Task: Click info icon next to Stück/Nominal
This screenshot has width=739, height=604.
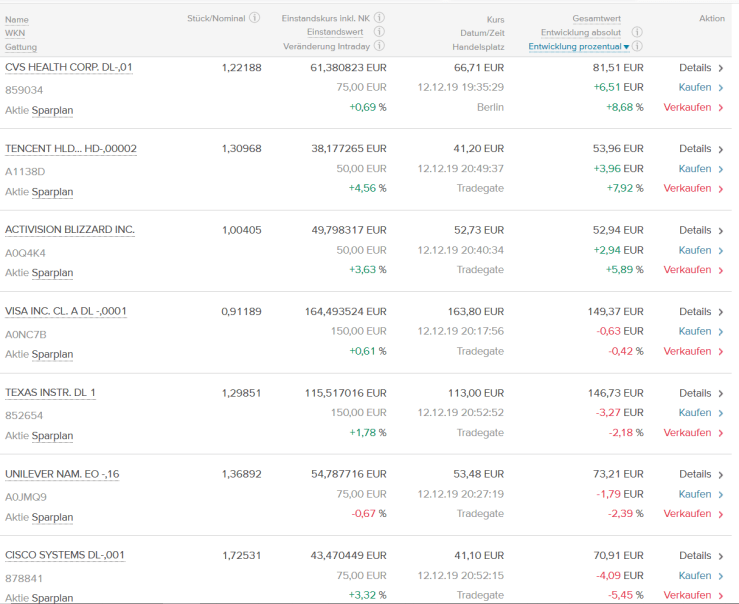Action: (x=255, y=18)
